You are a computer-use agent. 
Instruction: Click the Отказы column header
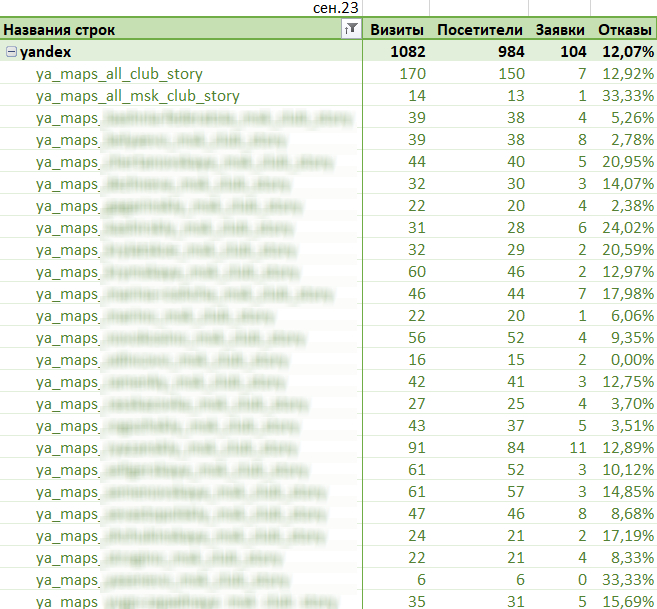pos(625,30)
